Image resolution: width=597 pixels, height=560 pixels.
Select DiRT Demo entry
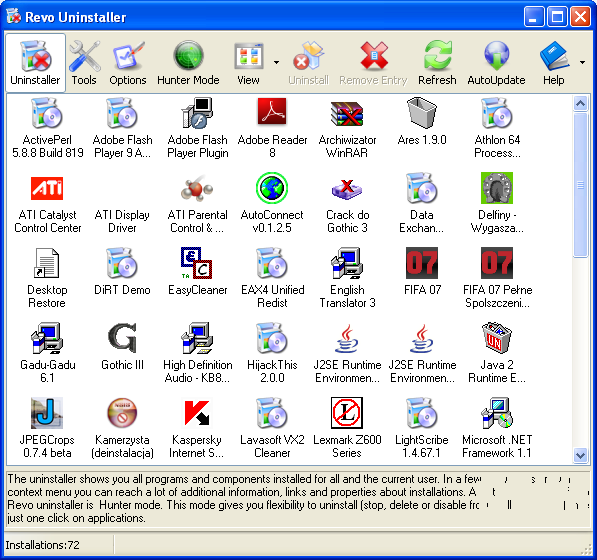point(122,272)
